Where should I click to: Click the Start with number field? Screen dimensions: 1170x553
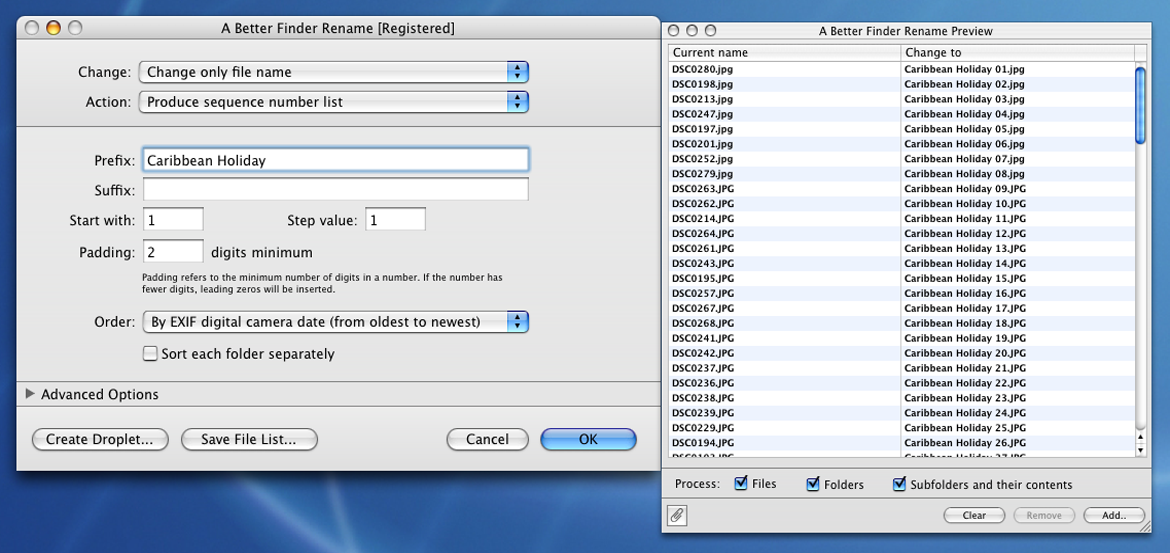coord(173,220)
